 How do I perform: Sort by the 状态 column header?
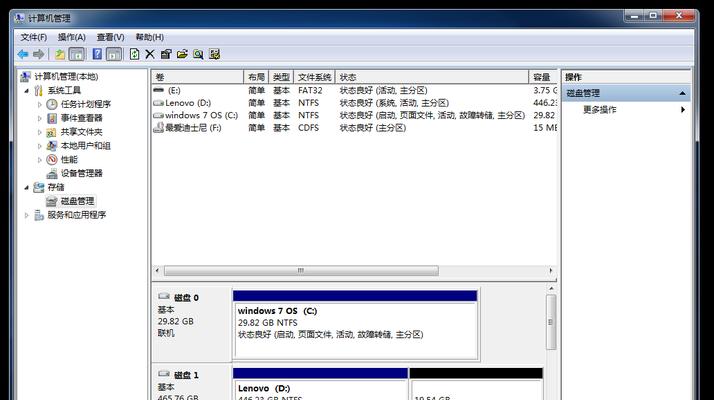(x=432, y=77)
